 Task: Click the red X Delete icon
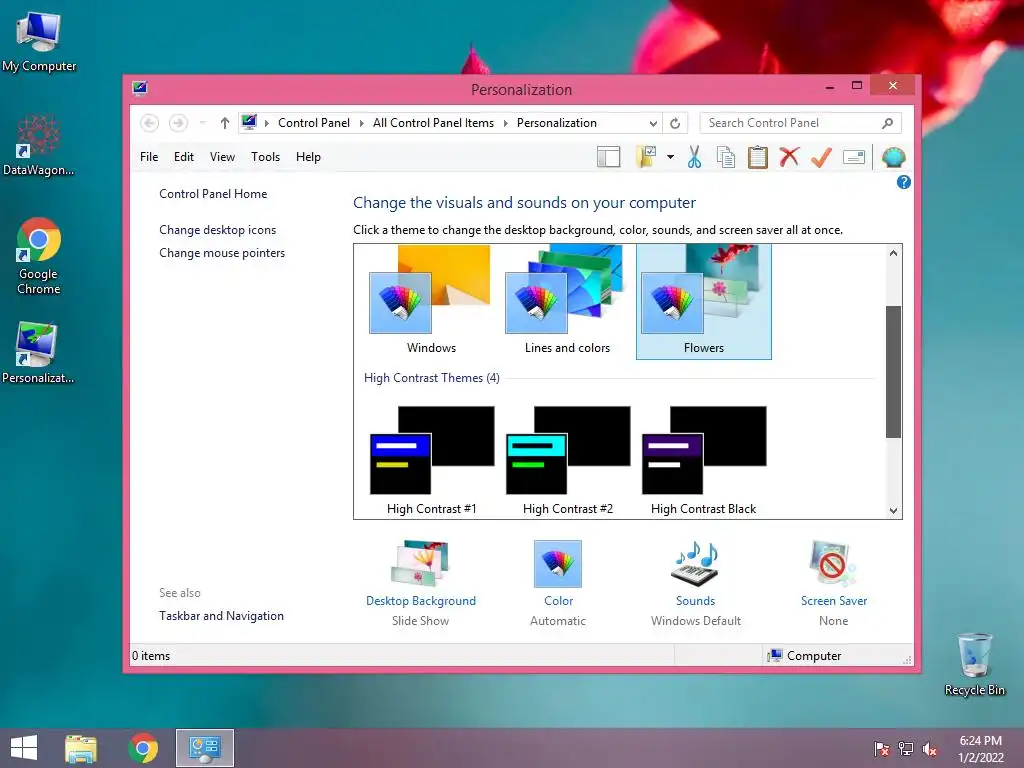(x=789, y=157)
